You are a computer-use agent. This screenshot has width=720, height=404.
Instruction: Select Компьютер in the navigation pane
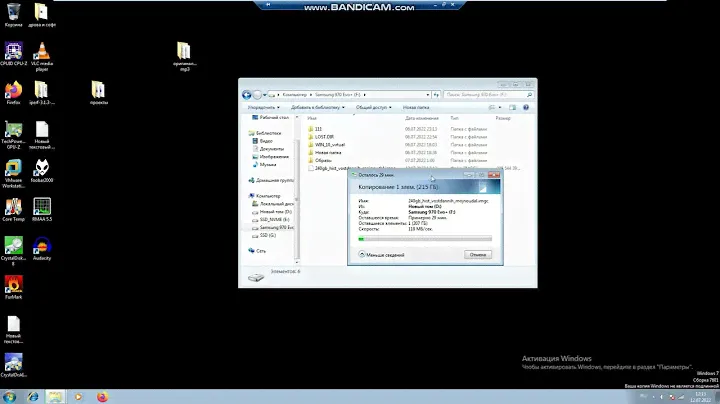tap(268, 196)
